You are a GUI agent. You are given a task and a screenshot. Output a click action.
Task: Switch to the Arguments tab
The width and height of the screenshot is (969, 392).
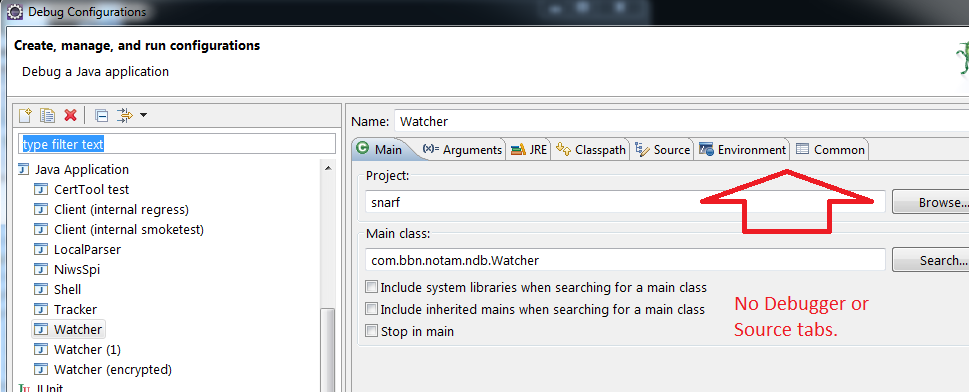tap(462, 150)
